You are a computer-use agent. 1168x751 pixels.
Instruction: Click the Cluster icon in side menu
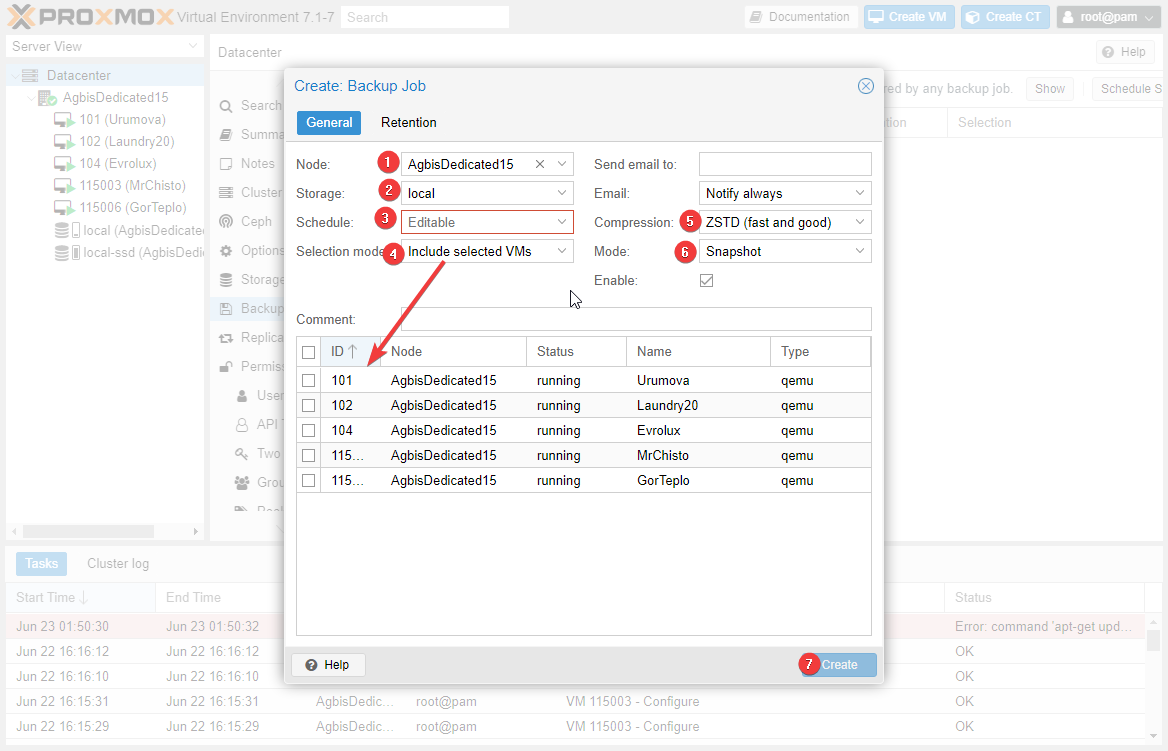226,193
